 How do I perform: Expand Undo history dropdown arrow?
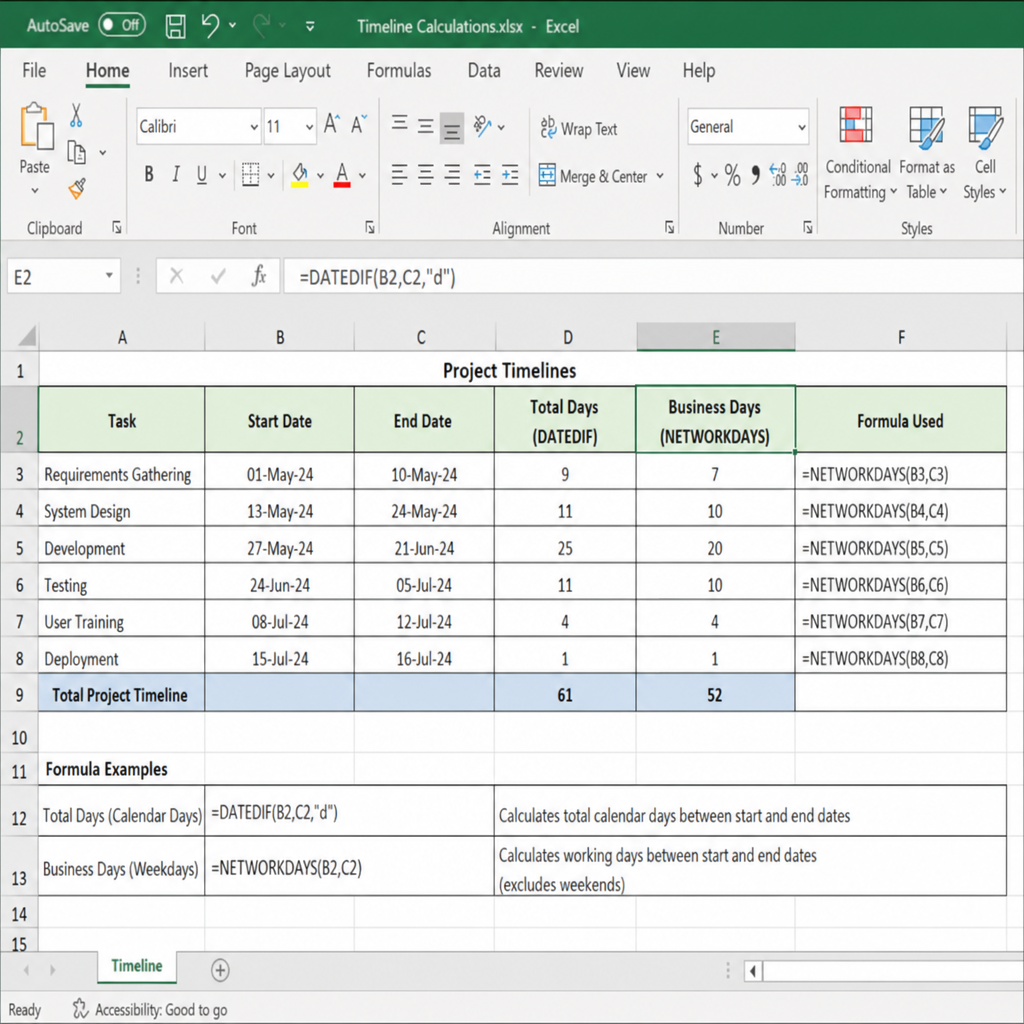coord(232,25)
